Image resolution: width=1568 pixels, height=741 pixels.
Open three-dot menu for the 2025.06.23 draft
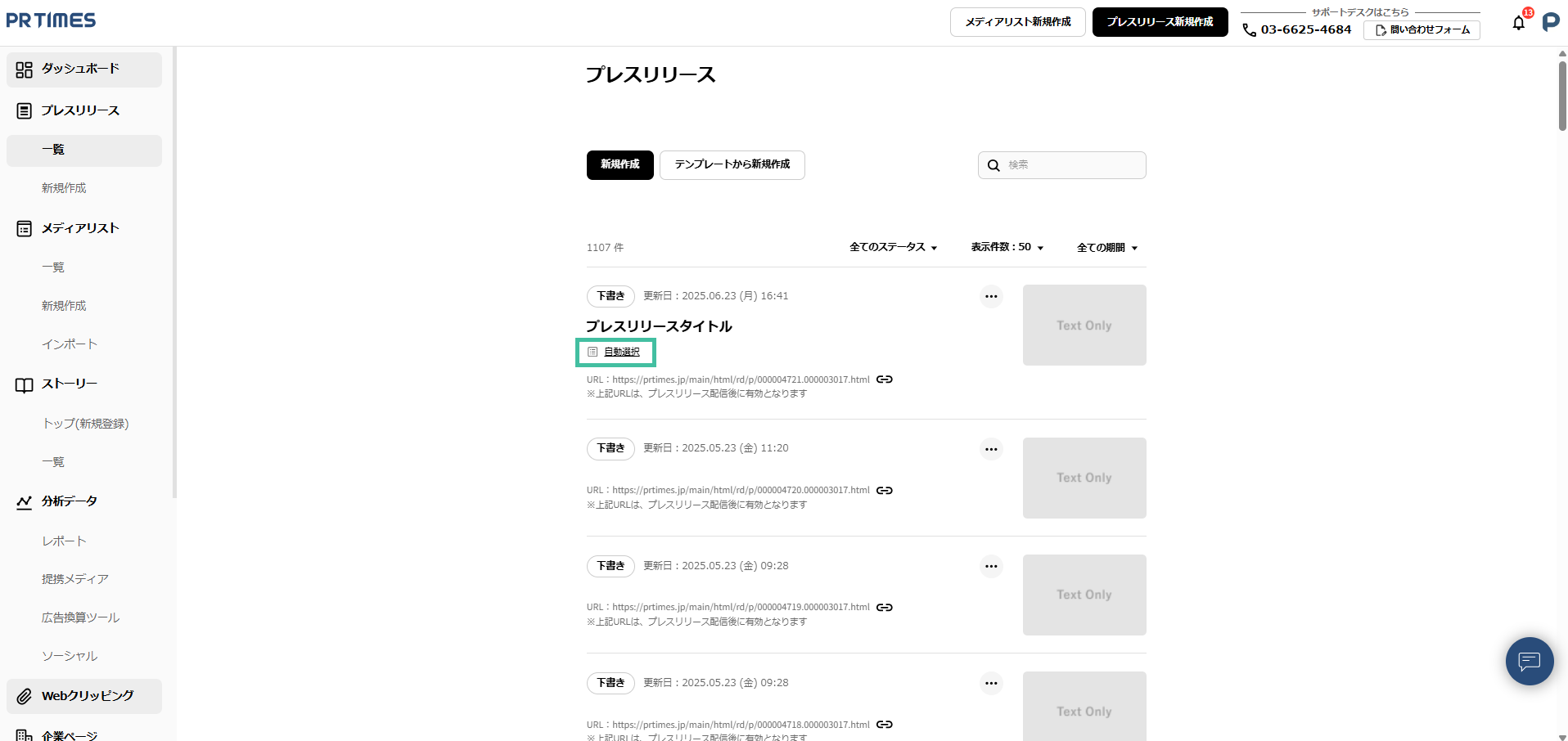point(991,296)
